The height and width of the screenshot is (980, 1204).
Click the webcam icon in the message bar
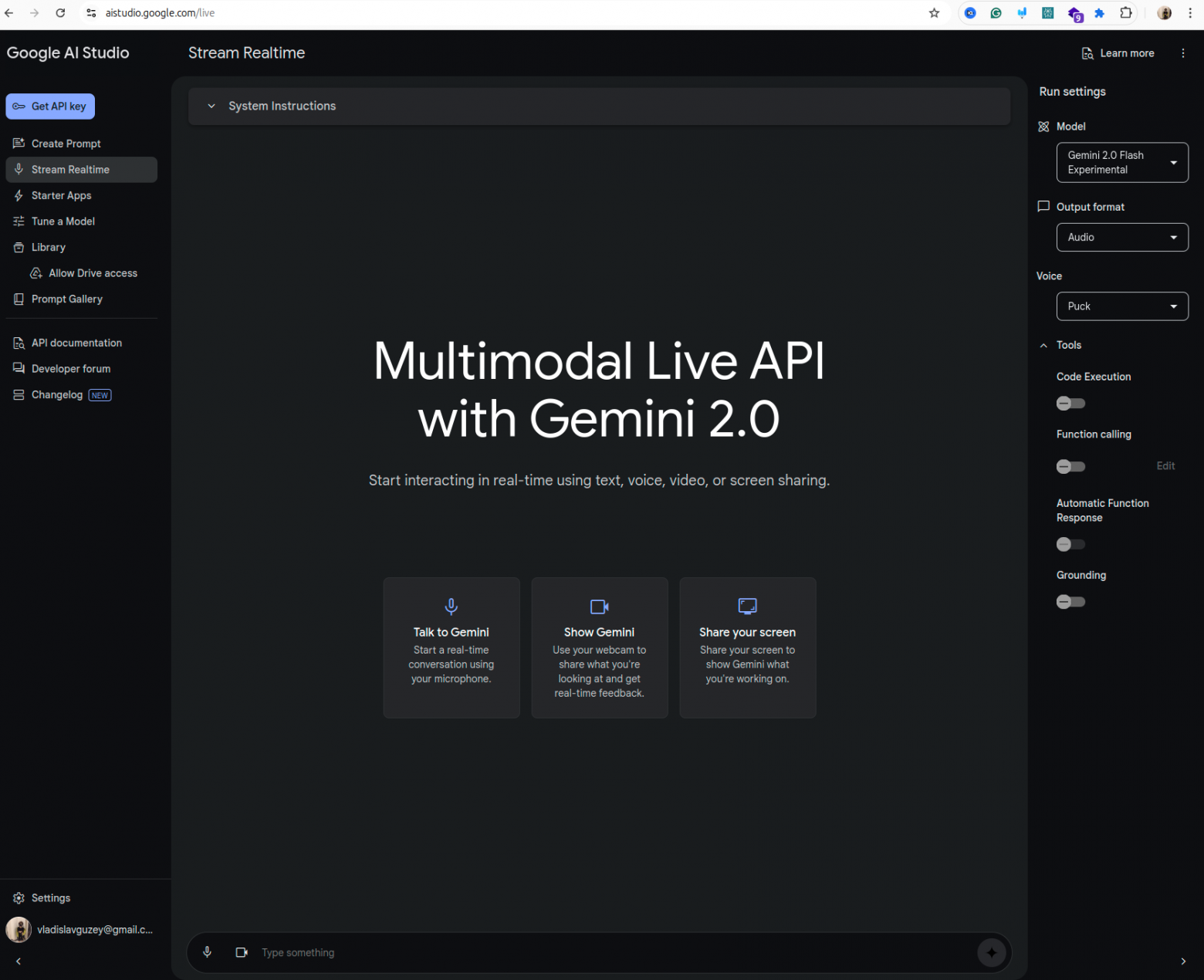pos(242,952)
